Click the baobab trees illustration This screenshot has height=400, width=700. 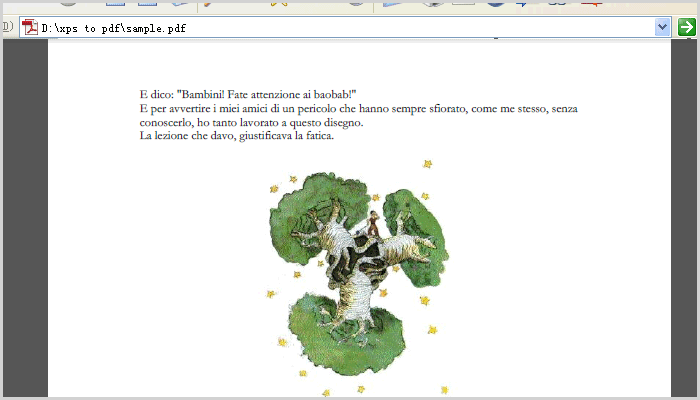pos(358,277)
